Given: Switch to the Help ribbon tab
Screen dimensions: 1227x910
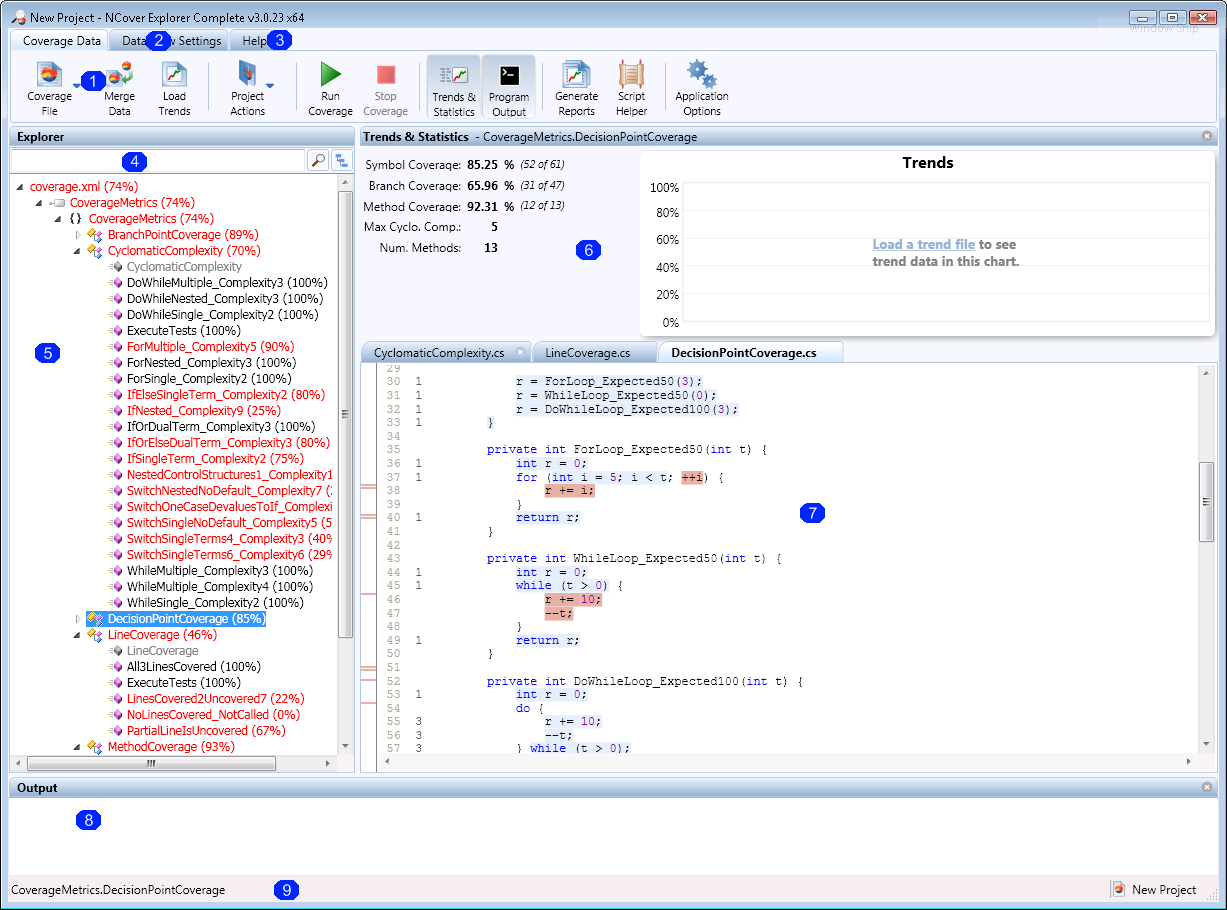Looking at the screenshot, I should point(254,41).
